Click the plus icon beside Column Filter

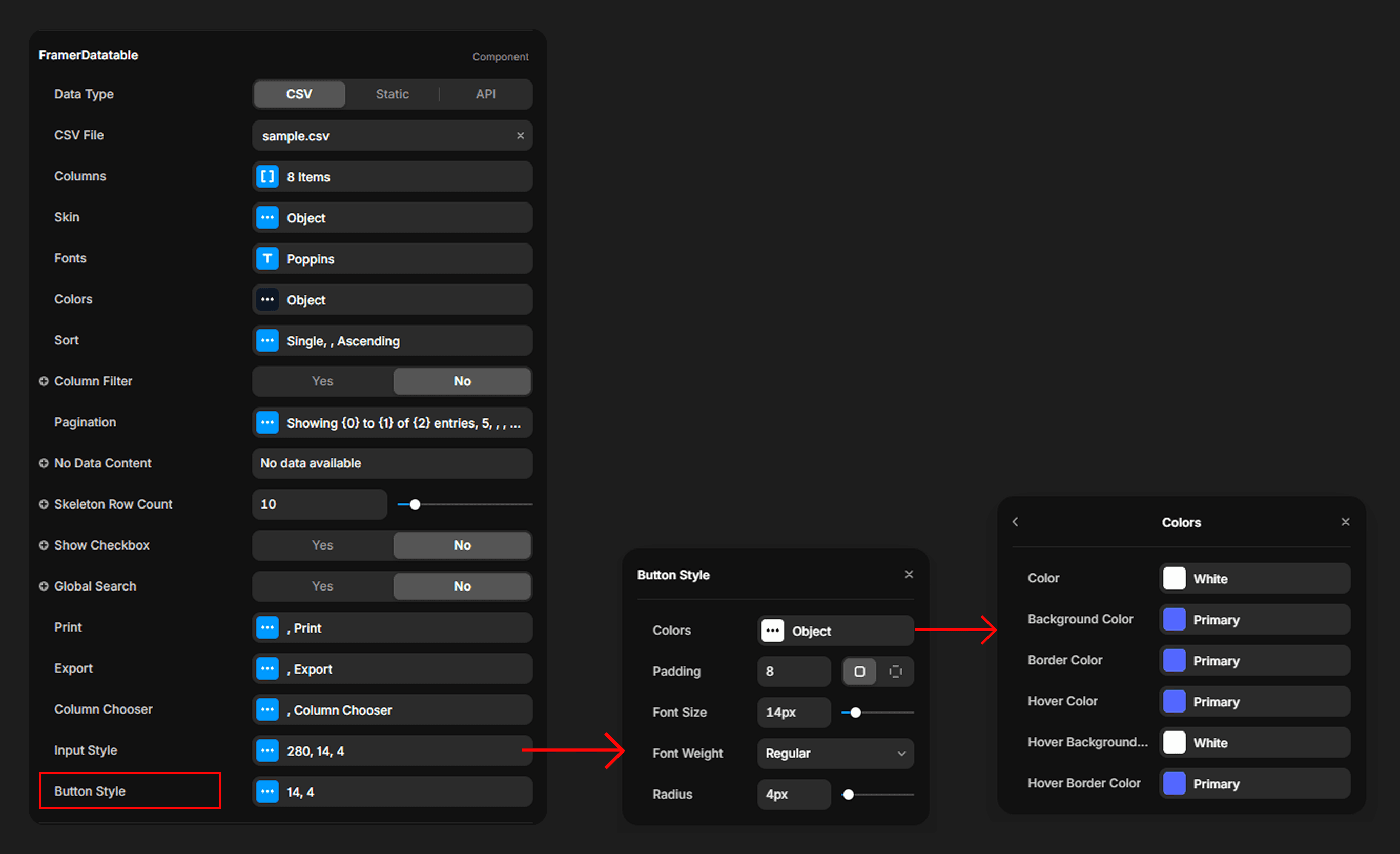click(44, 381)
